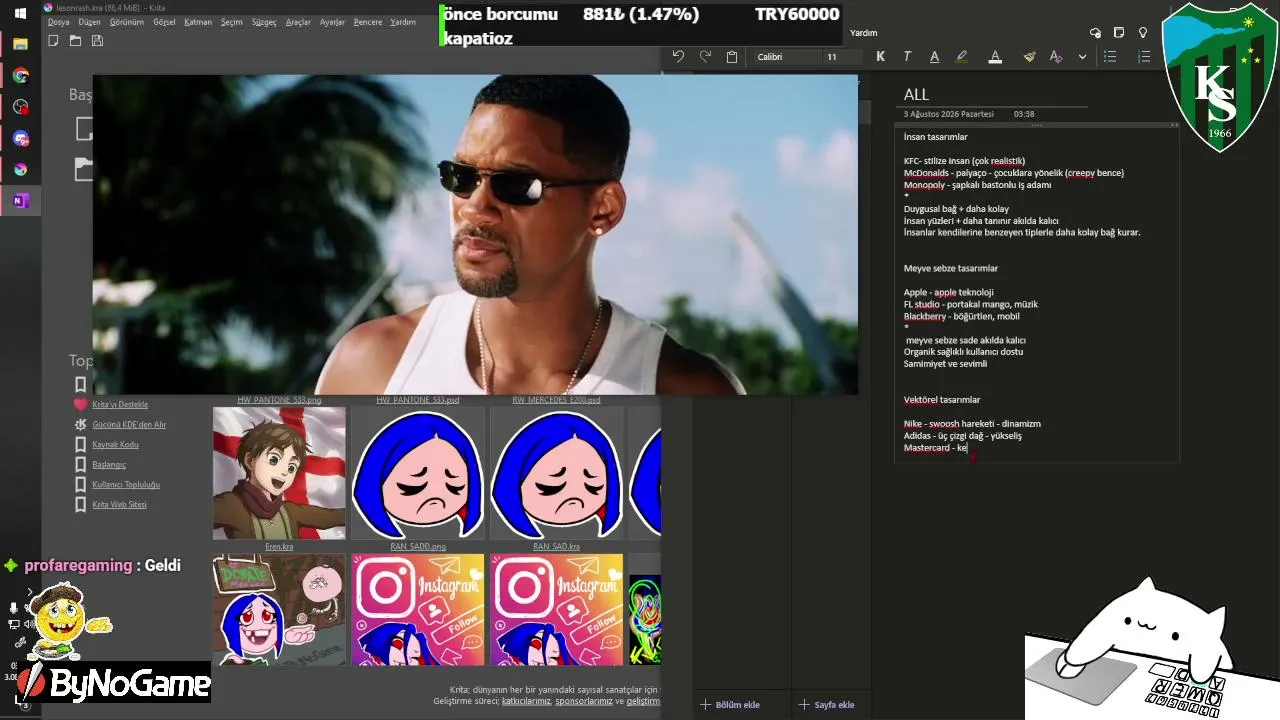Pick the font color red swatch button
The image size is (1280, 720).
pos(995,57)
